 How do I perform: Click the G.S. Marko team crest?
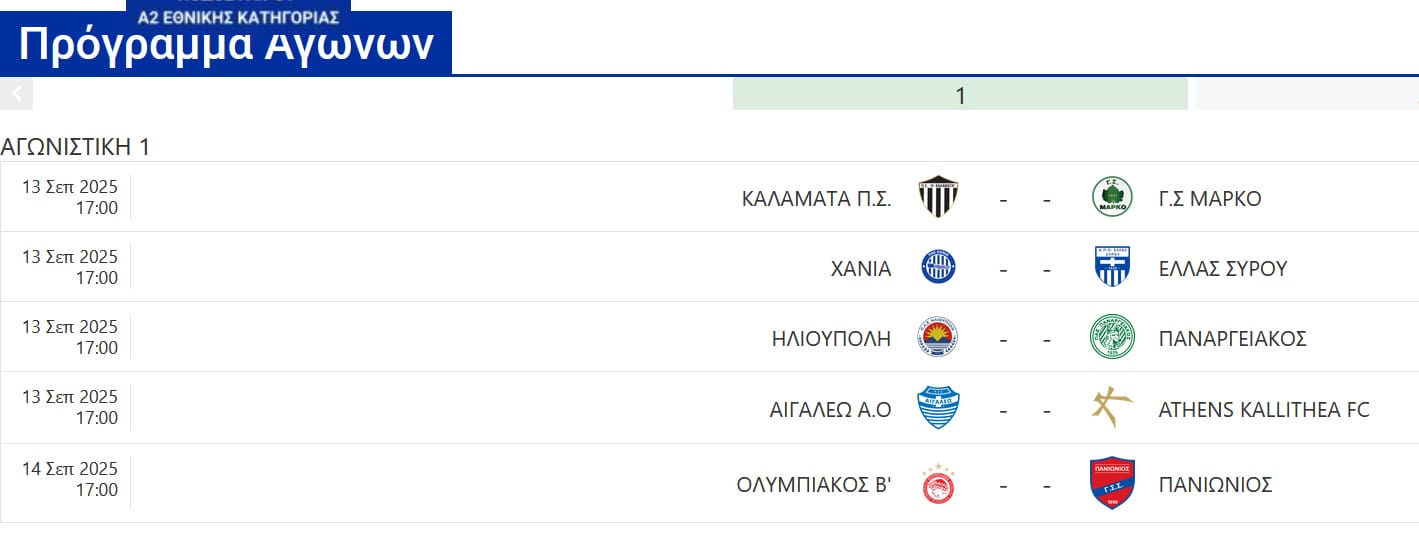click(x=1112, y=197)
